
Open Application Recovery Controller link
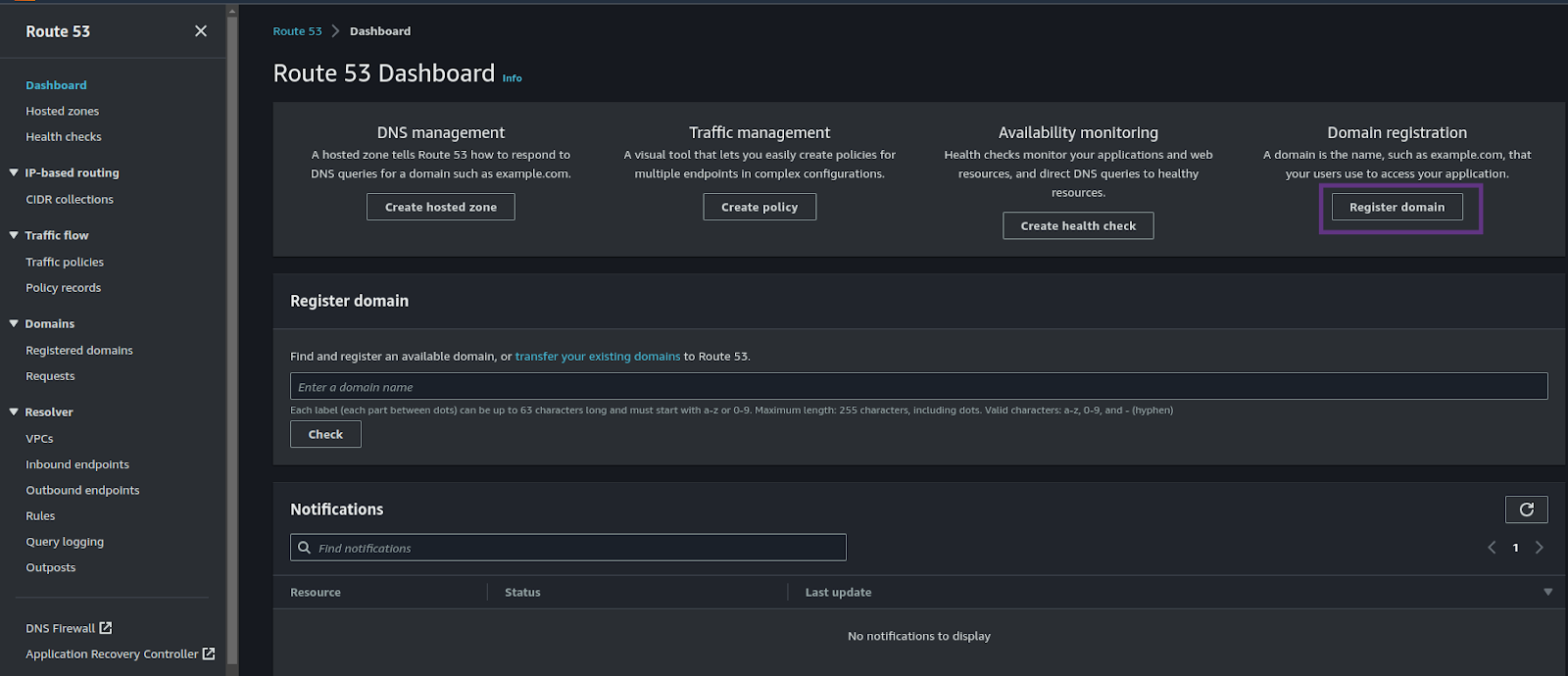112,653
